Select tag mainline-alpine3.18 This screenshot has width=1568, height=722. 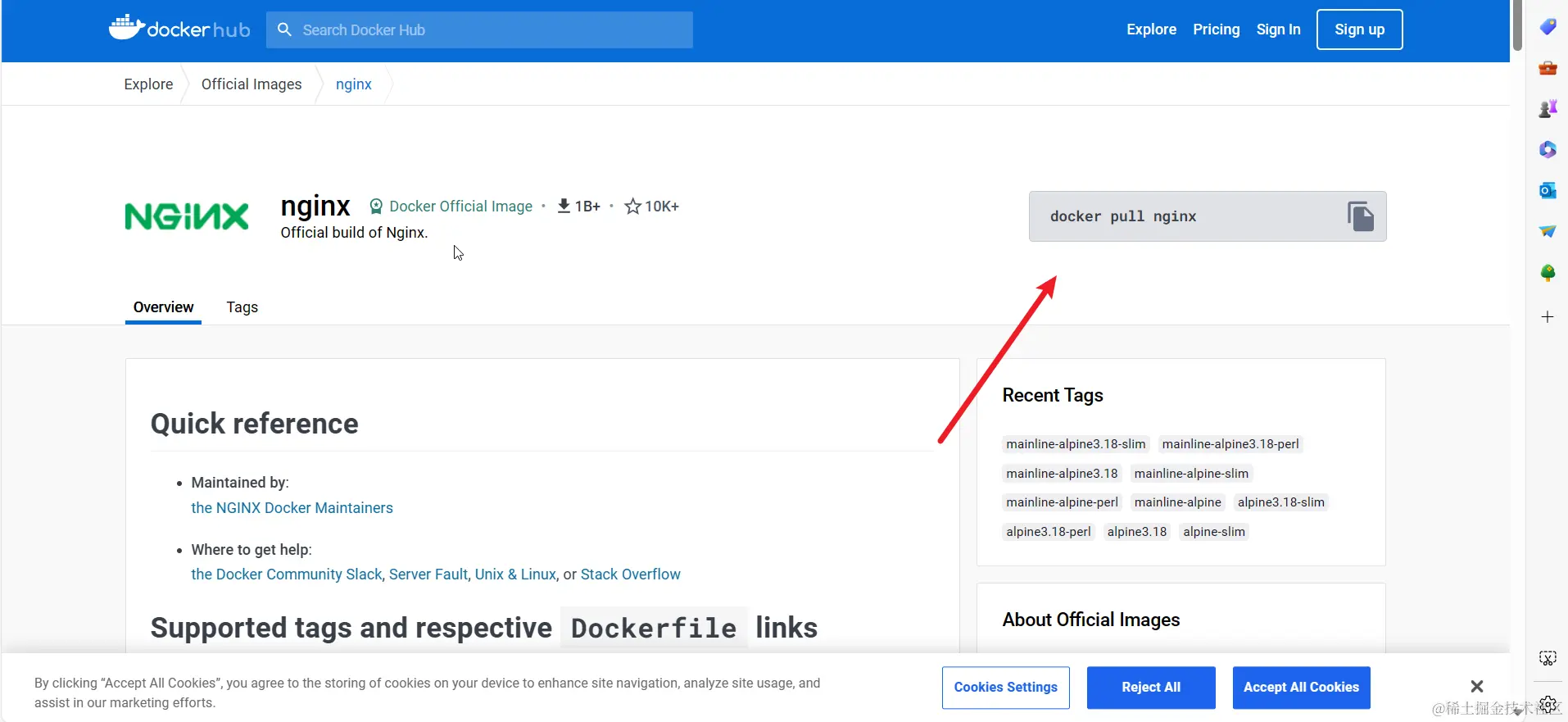point(1062,474)
